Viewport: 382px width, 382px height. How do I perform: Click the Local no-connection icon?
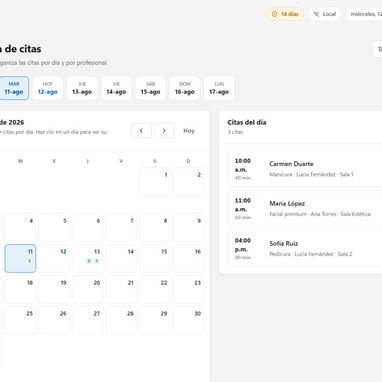click(316, 14)
